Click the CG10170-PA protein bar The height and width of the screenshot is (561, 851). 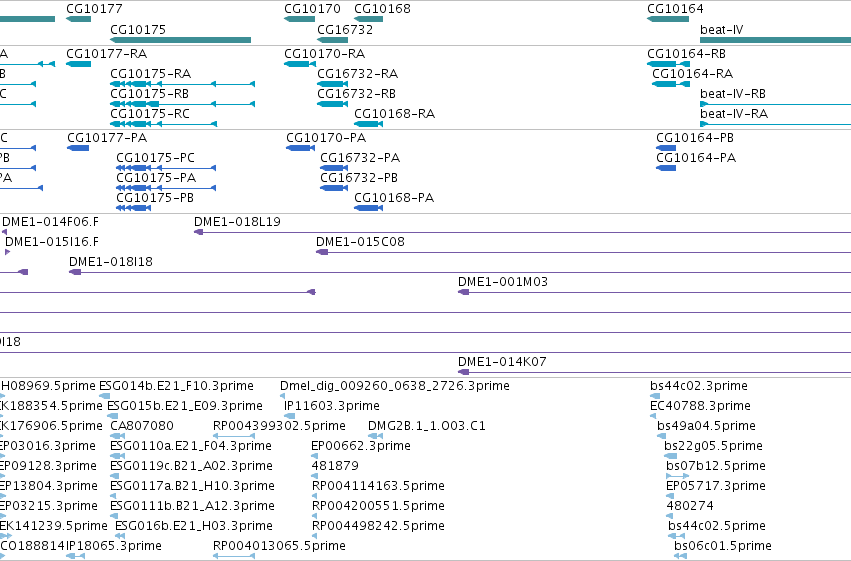click(x=300, y=148)
